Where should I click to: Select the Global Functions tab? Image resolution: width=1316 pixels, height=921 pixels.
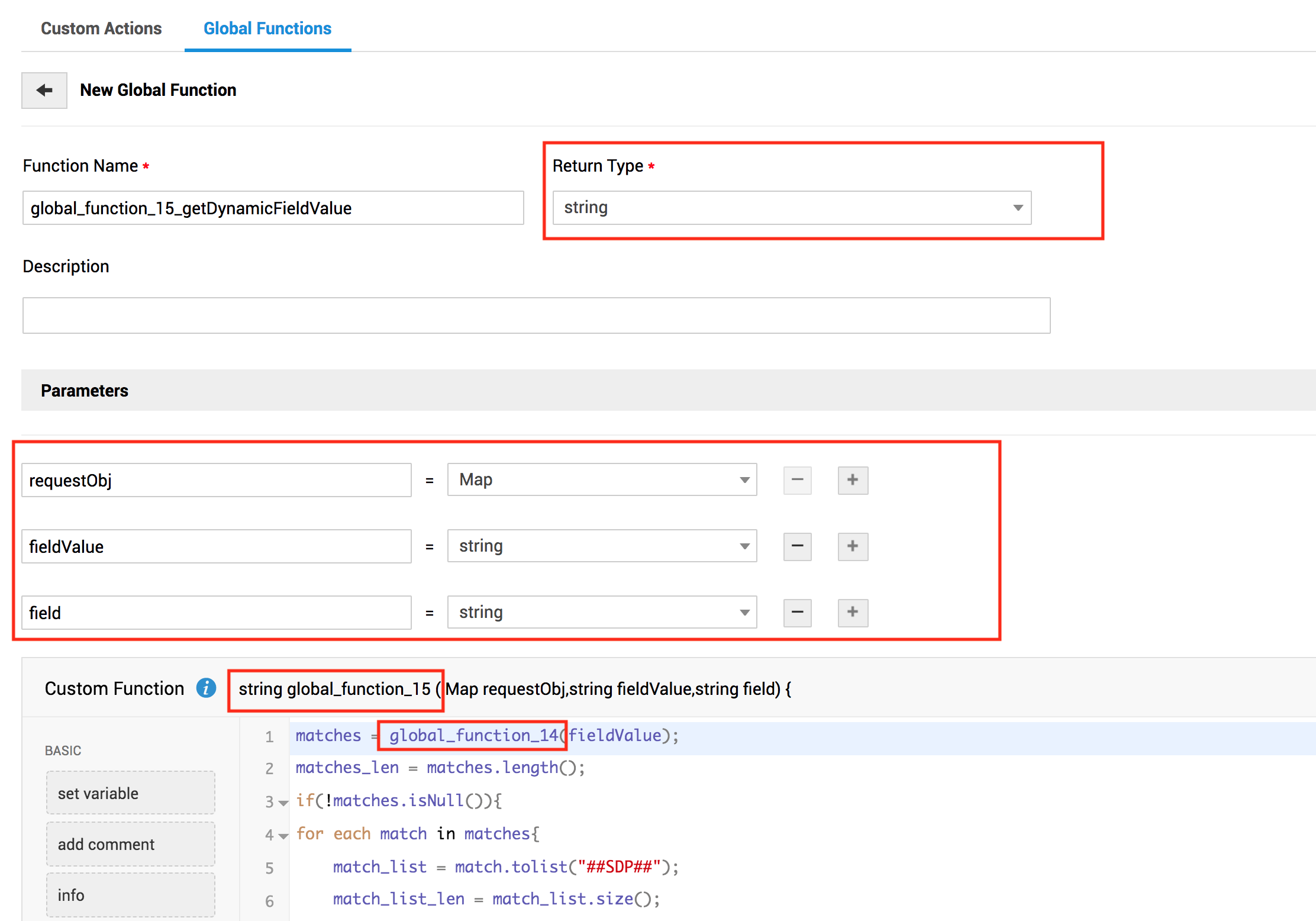(x=267, y=28)
